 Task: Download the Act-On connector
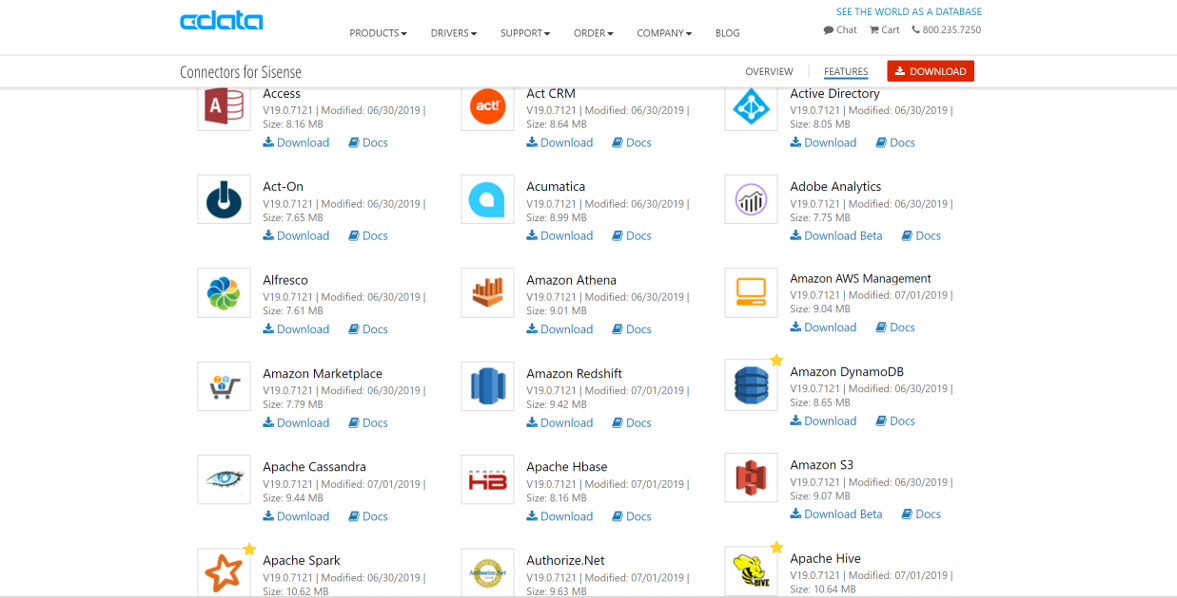click(x=296, y=236)
